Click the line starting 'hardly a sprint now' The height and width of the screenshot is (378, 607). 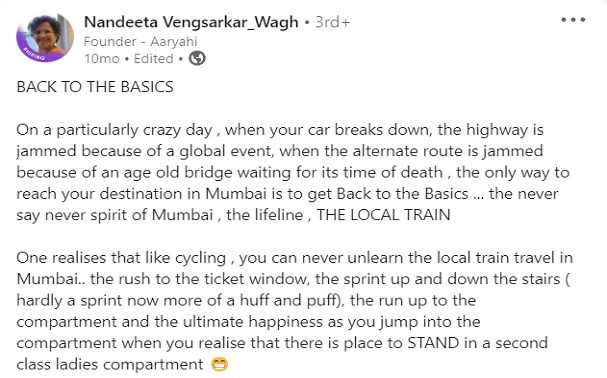(246, 301)
